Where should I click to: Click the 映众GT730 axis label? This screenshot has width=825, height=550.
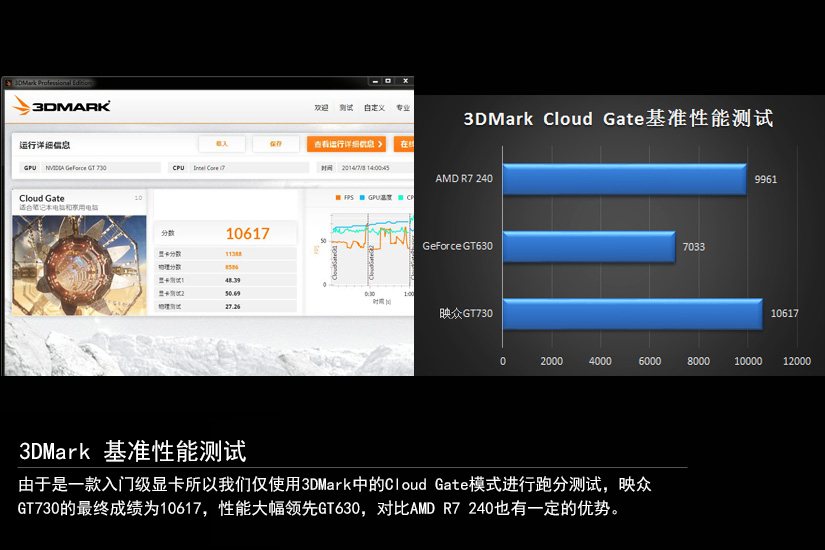(x=466, y=313)
